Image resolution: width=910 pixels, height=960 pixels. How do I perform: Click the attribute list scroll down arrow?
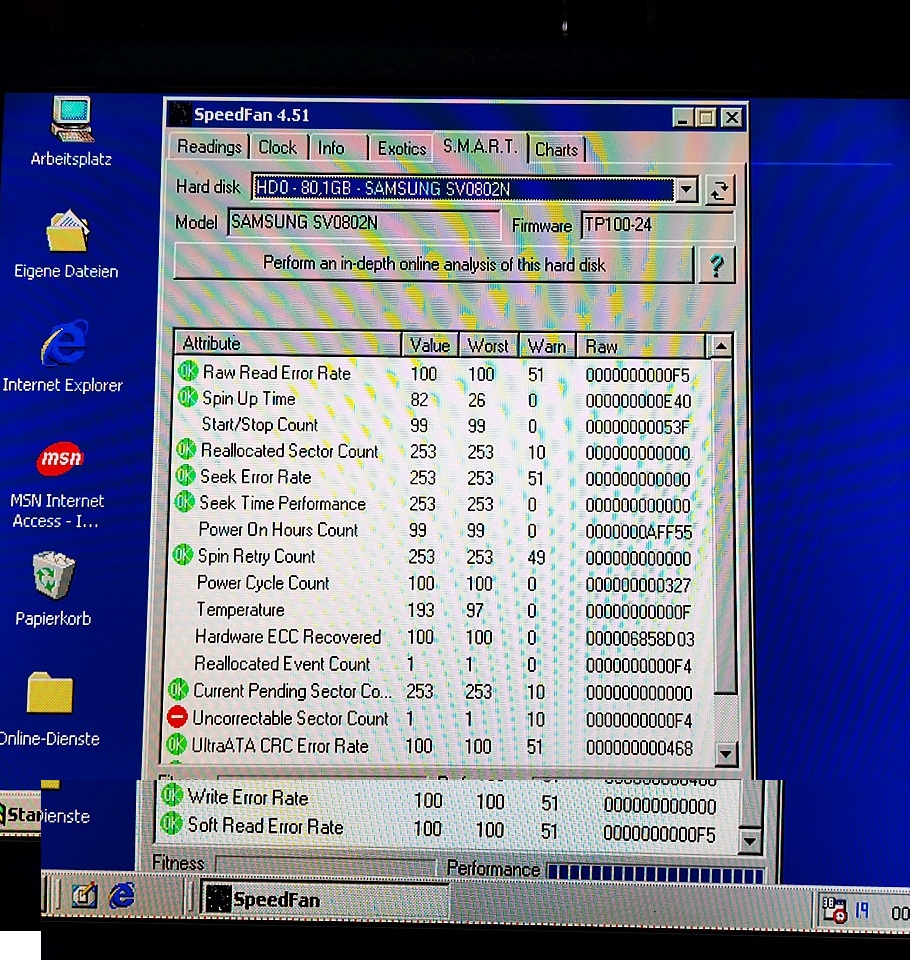(725, 754)
